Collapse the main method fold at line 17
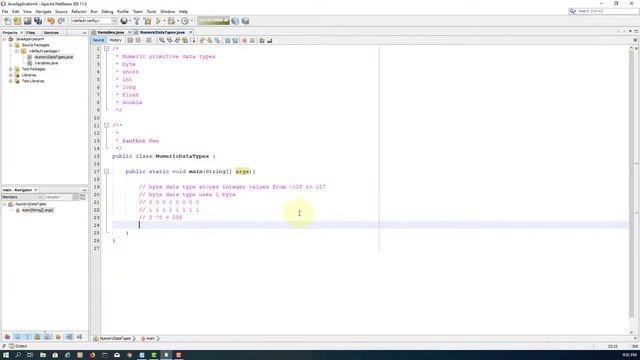 click(x=106, y=171)
